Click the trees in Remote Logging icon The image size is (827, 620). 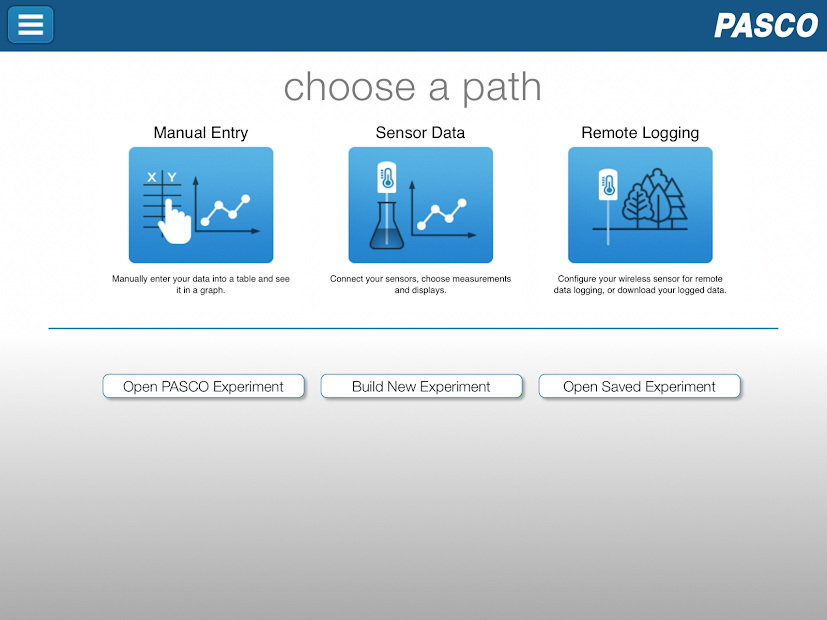[655, 200]
